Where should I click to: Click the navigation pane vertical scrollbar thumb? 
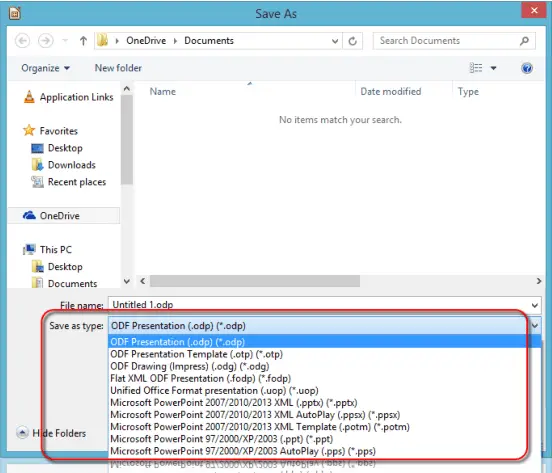tap(127, 140)
